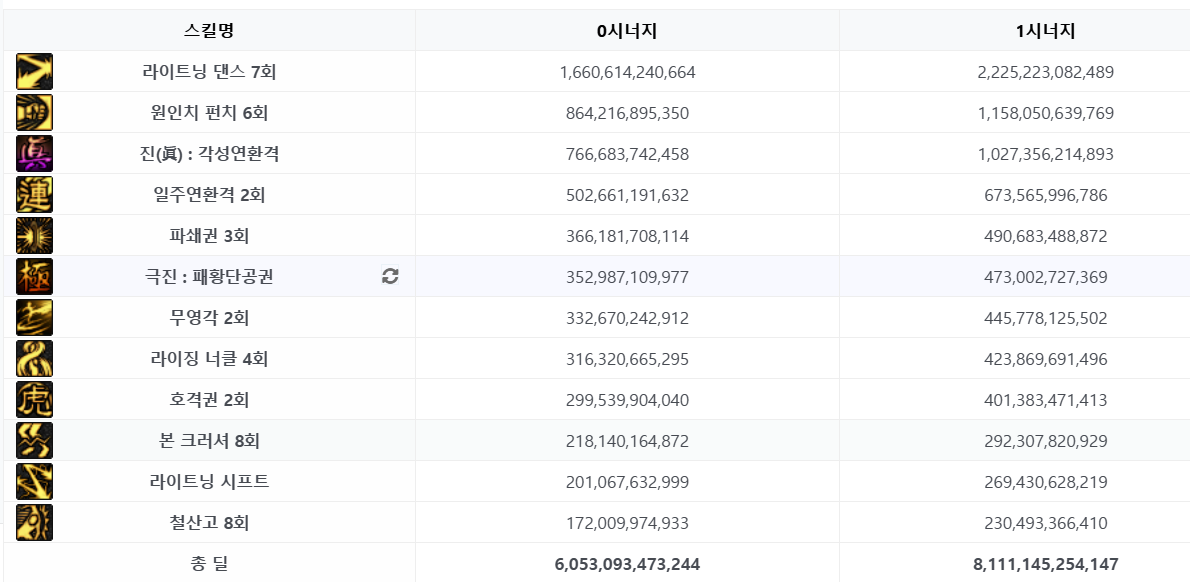
Task: Click the 라이트닝 시프트 skill icon
Action: pos(34,482)
